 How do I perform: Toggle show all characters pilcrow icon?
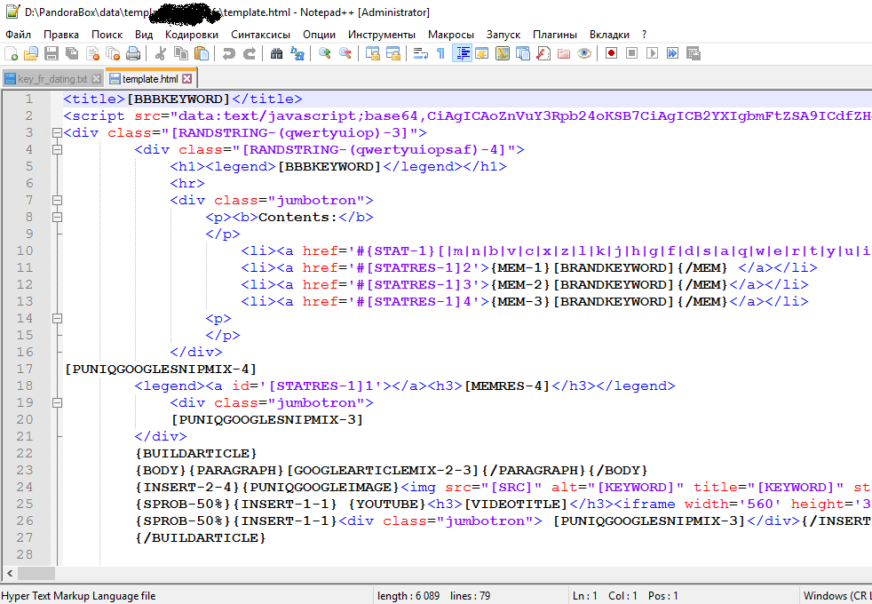tap(441, 53)
